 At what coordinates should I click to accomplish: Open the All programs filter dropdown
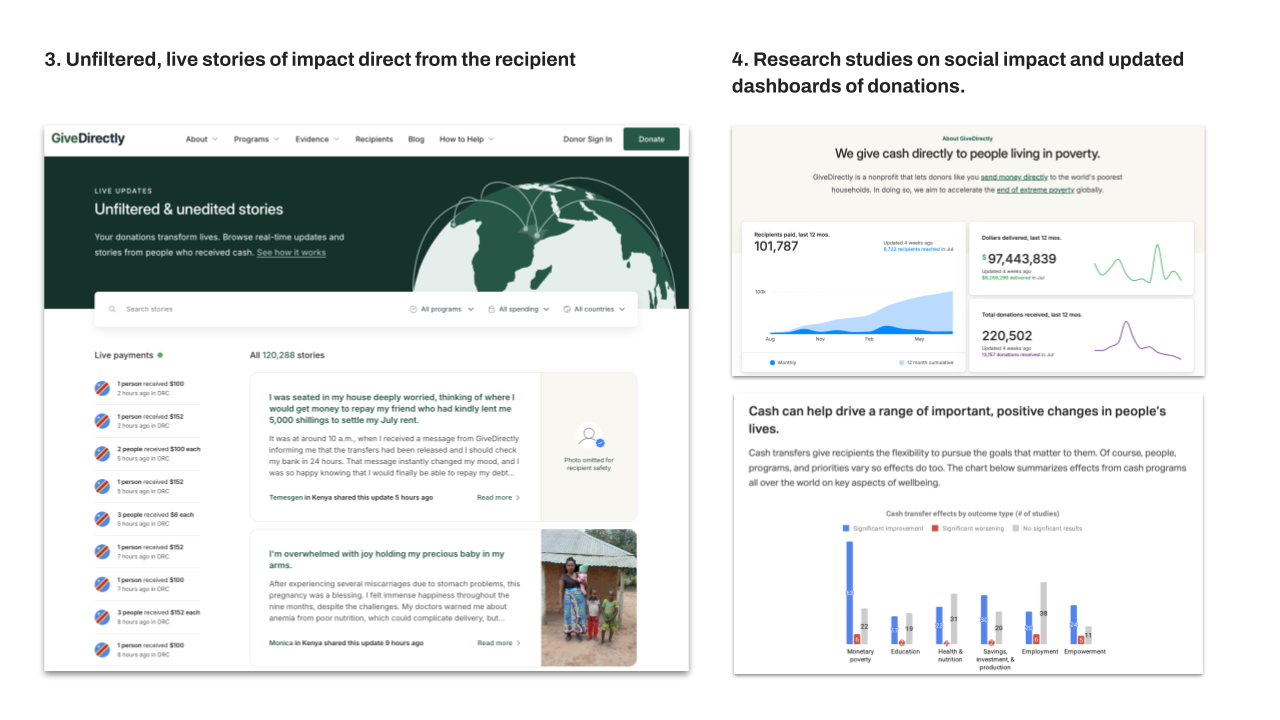pyautogui.click(x=442, y=309)
